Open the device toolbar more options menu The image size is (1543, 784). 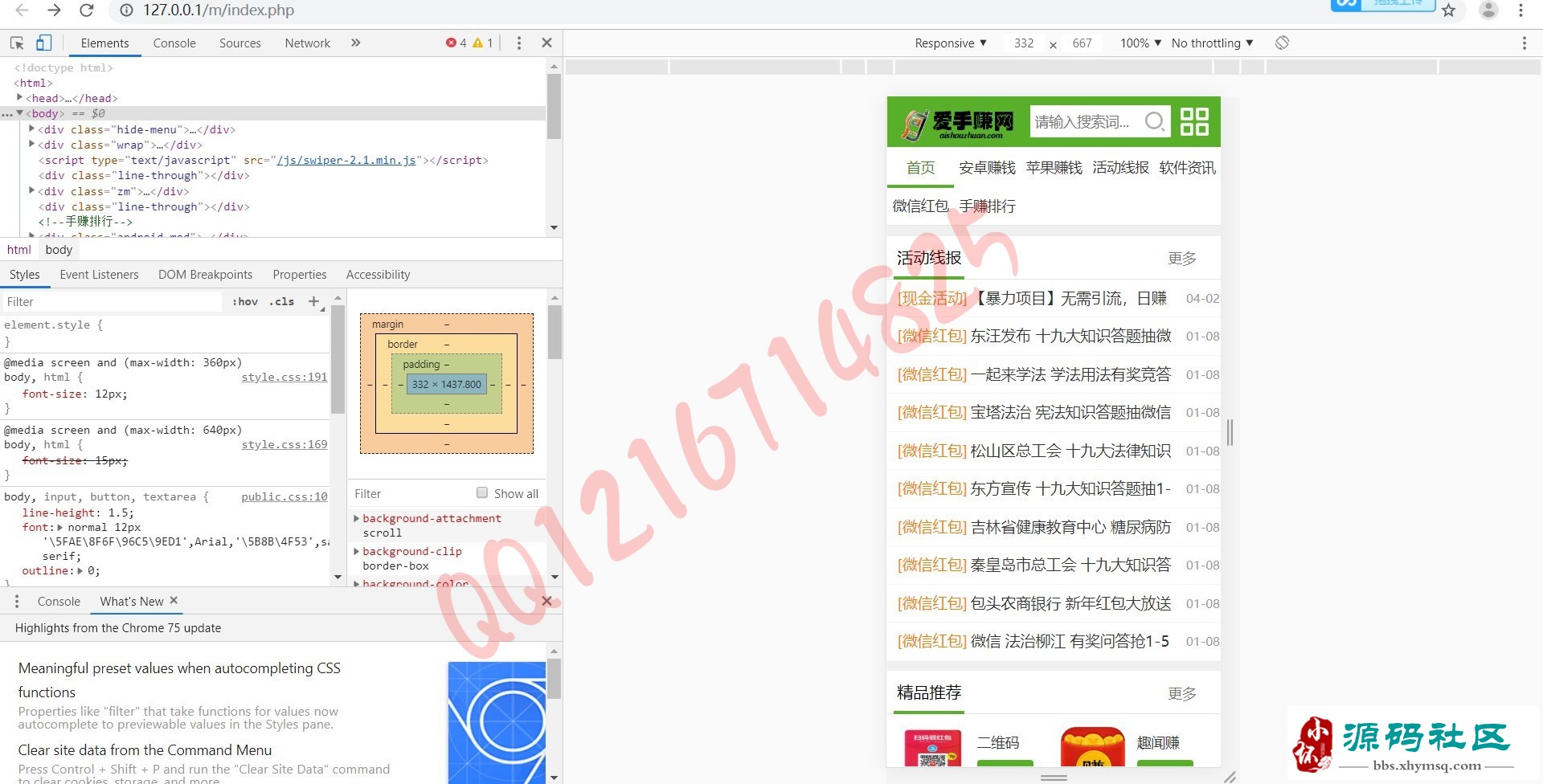tap(1525, 43)
